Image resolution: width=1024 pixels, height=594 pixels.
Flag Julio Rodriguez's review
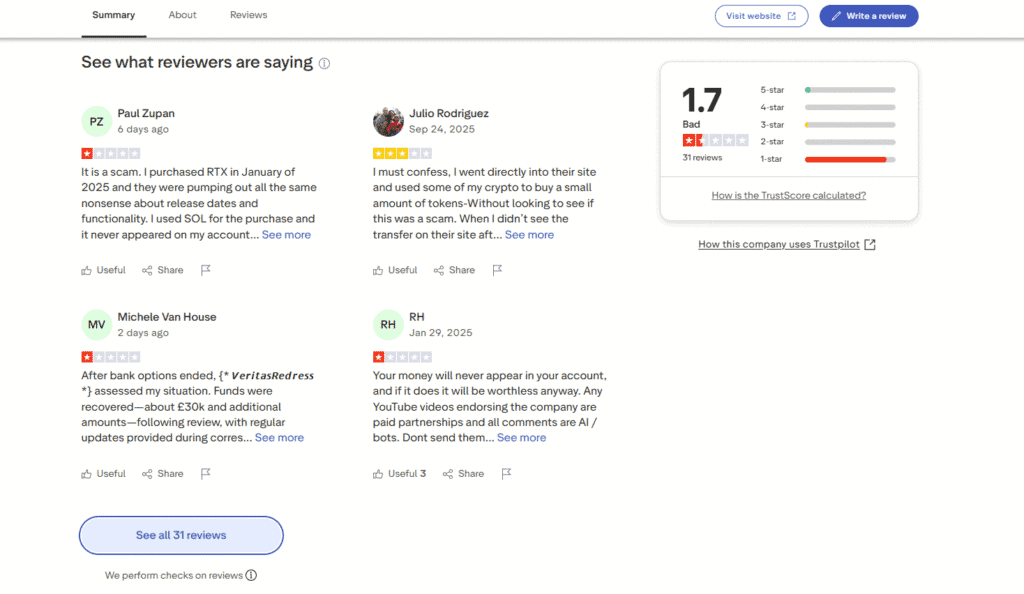point(497,270)
